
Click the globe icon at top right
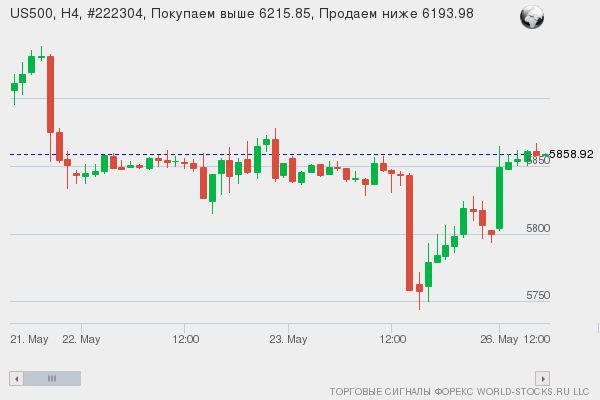click(532, 17)
